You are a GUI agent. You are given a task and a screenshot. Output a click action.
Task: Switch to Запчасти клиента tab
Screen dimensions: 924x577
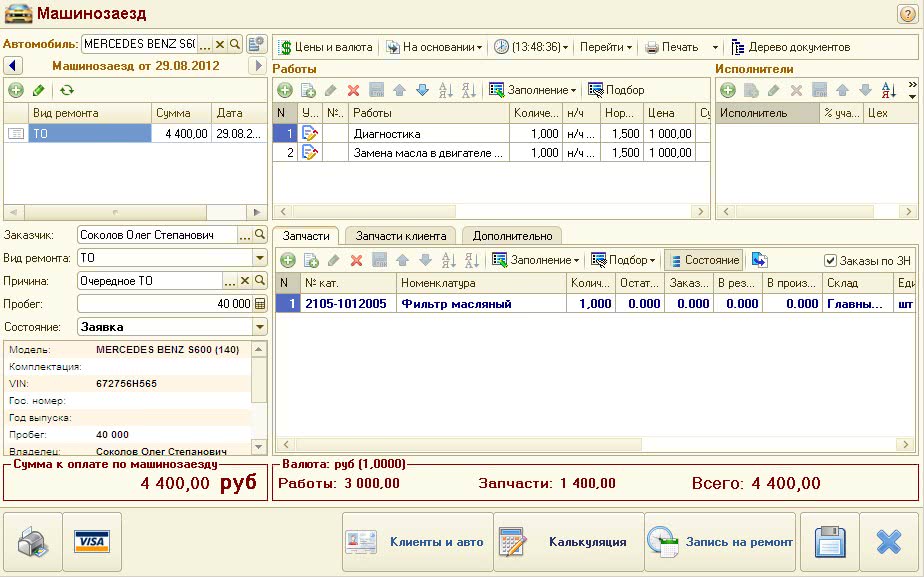[401, 236]
